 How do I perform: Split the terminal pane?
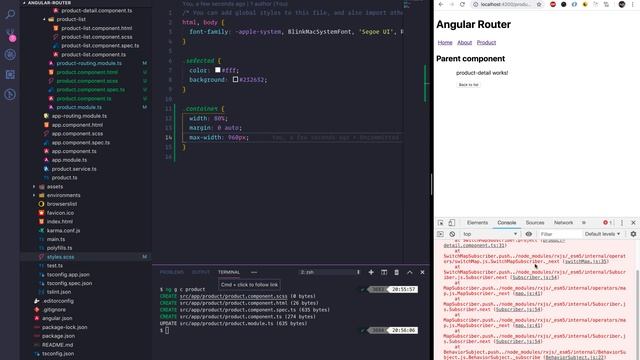click(x=384, y=272)
